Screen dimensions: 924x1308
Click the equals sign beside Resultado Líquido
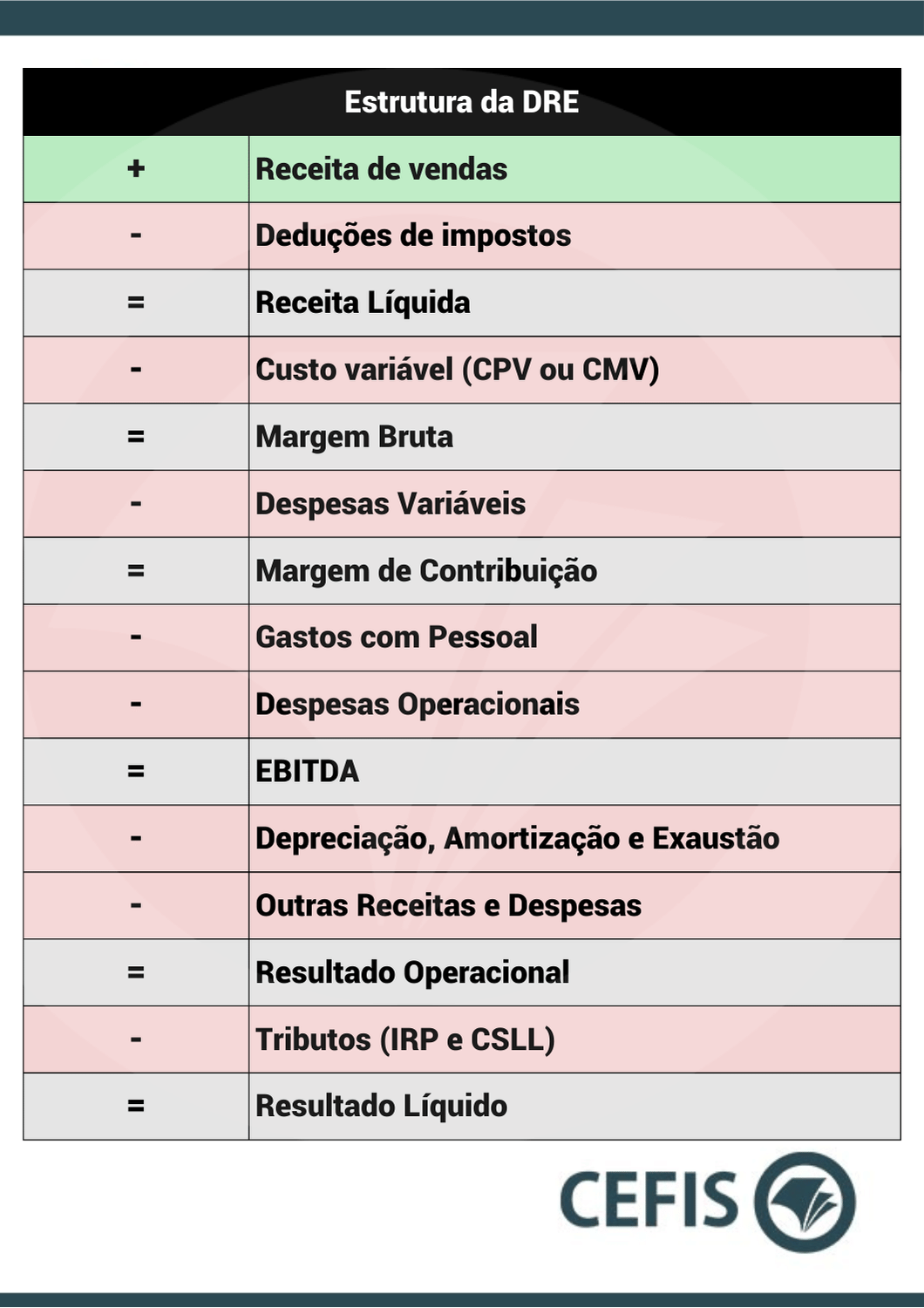click(136, 1107)
